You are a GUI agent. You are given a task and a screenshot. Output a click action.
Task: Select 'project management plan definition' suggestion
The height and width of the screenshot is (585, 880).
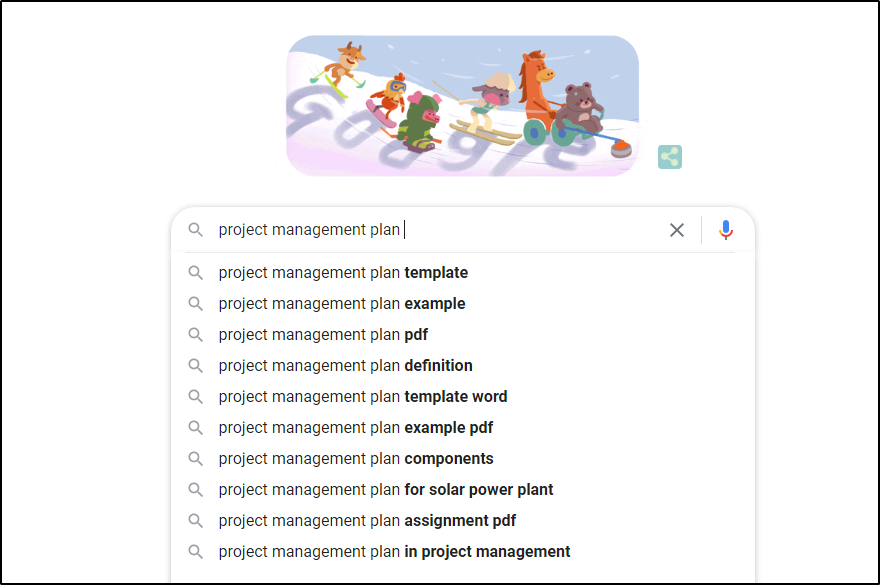coord(345,366)
